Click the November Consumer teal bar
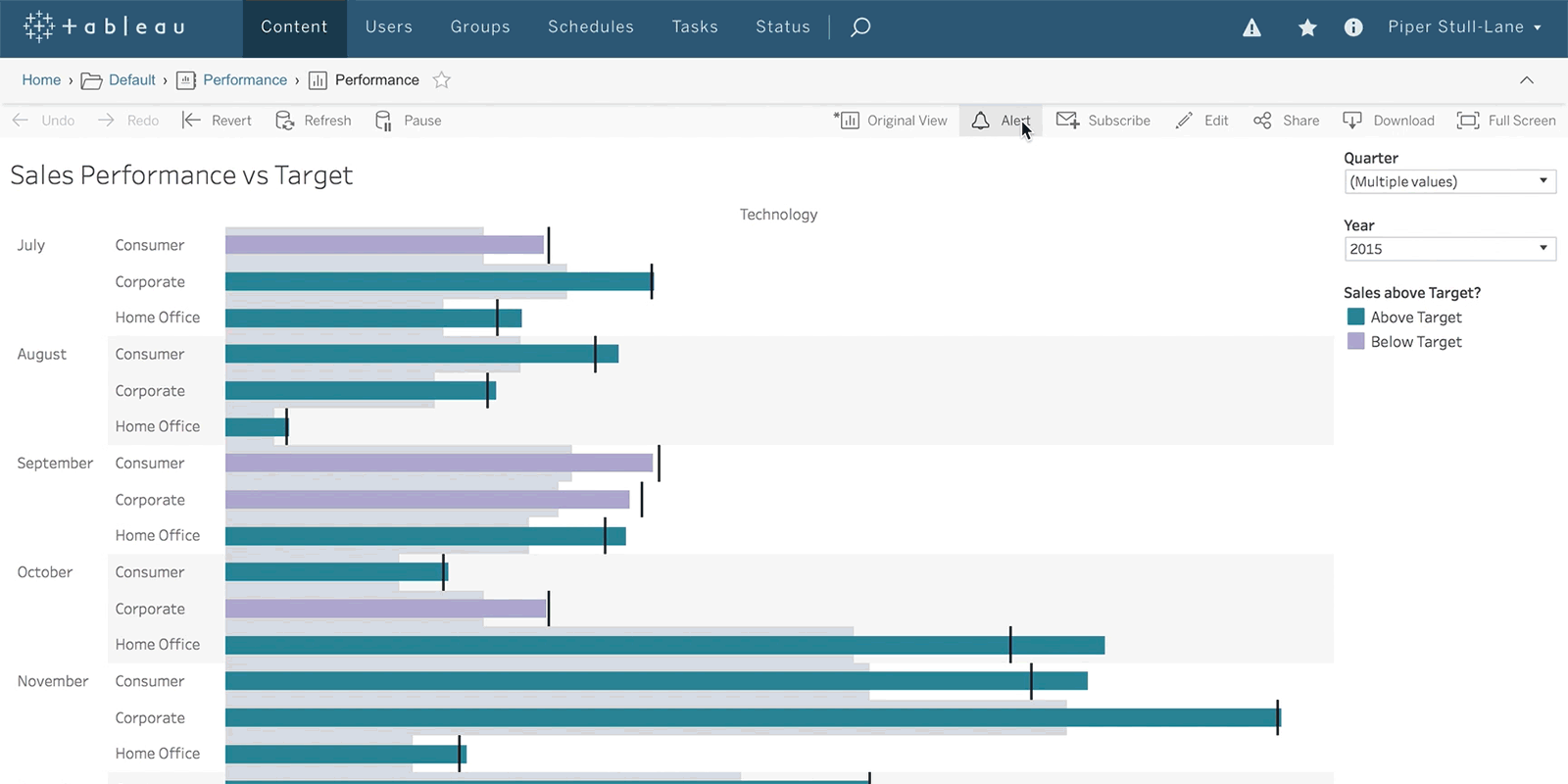This screenshot has width=1568, height=784. coord(657,681)
